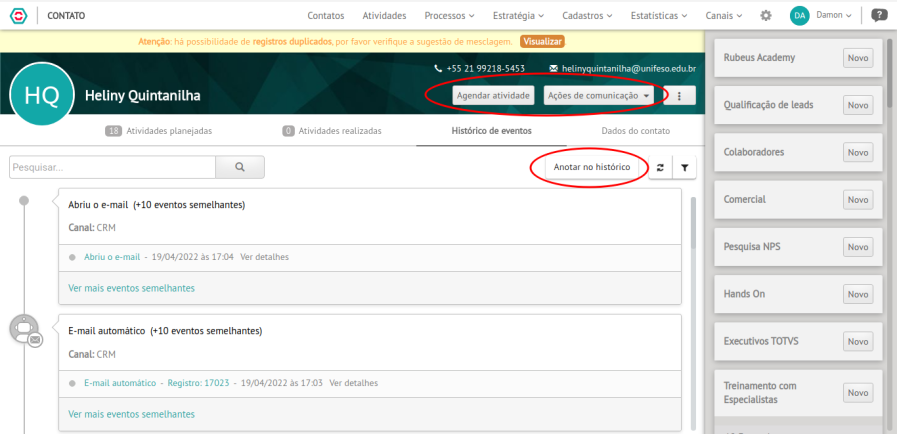Click Novo for Hands On
This screenshot has width=897, height=434.
pyautogui.click(x=858, y=294)
